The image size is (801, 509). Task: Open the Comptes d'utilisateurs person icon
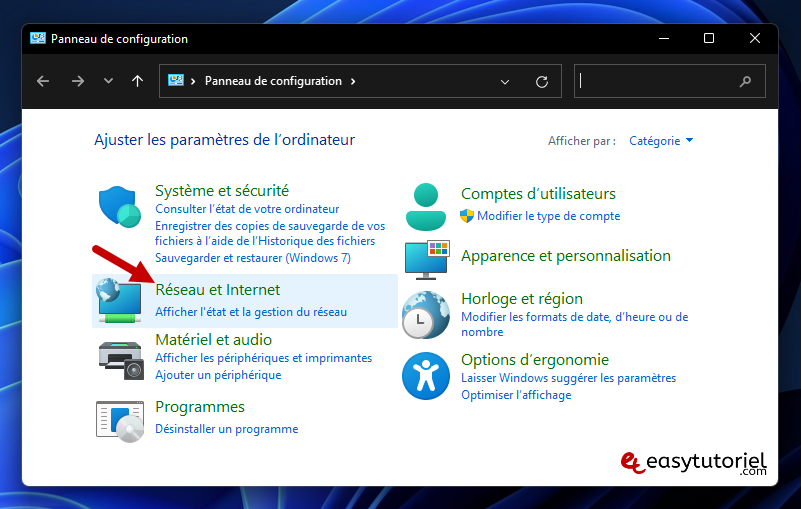coord(426,207)
